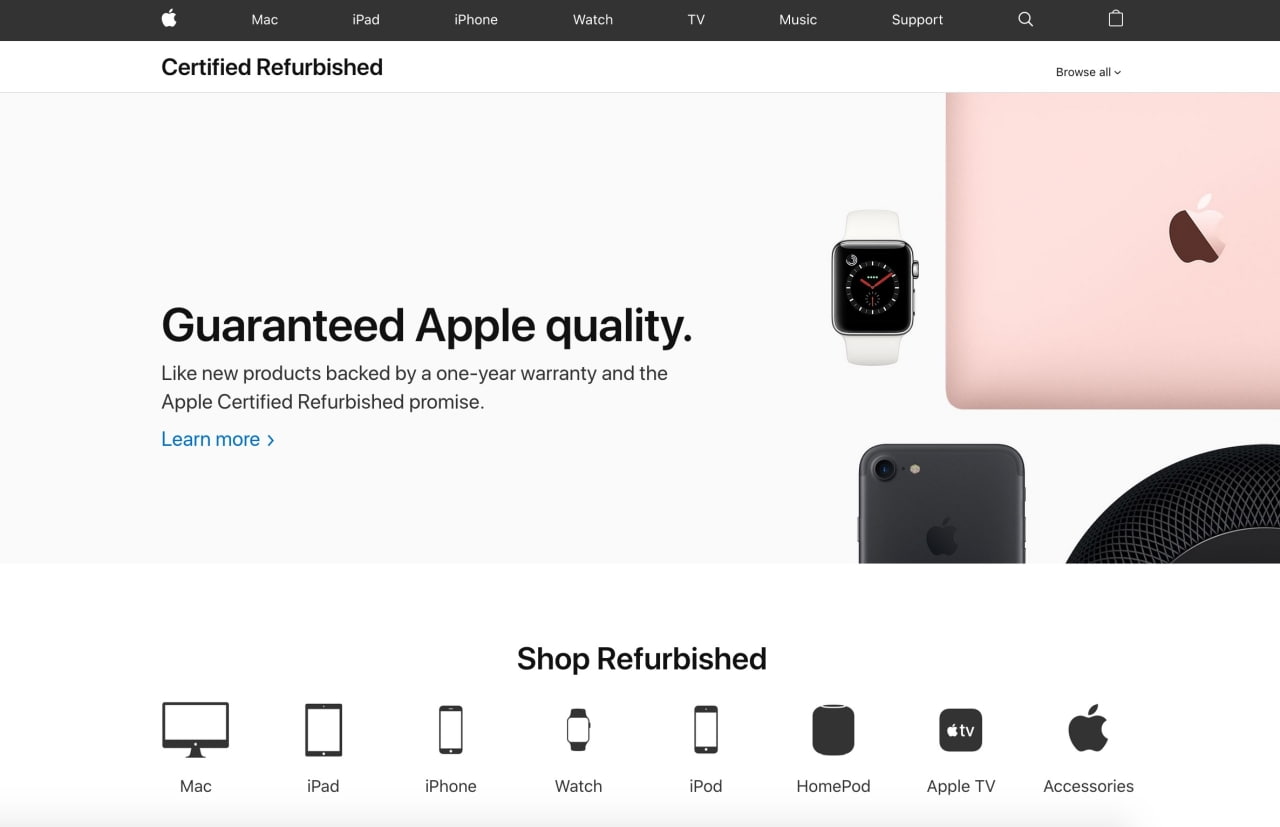Open TV in the top navigation
The width and height of the screenshot is (1280, 827).
coord(696,19)
